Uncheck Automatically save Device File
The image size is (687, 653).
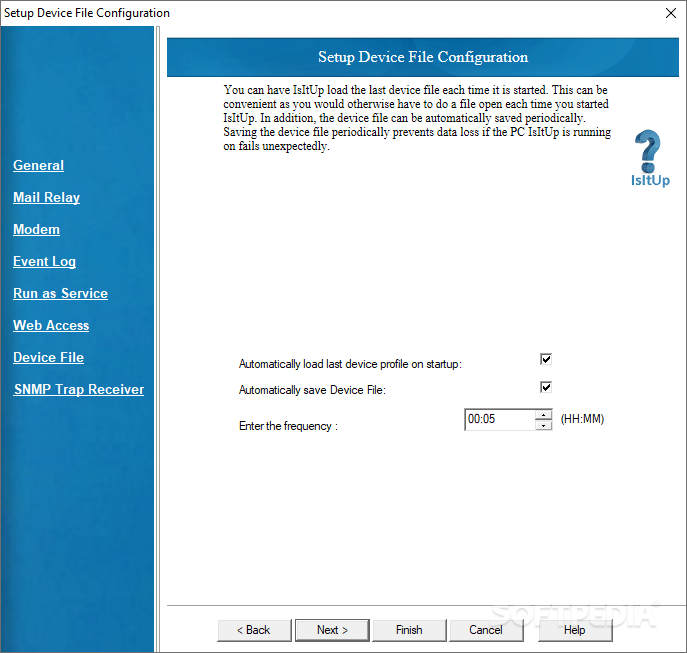545,387
